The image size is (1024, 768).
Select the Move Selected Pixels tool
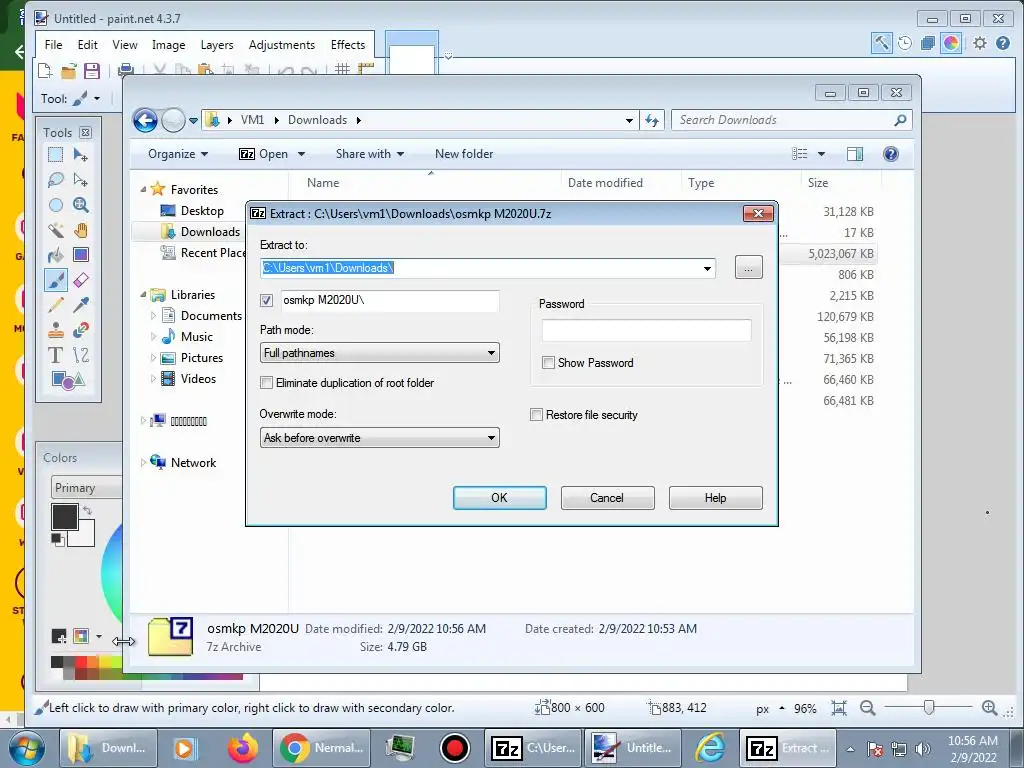click(x=81, y=155)
